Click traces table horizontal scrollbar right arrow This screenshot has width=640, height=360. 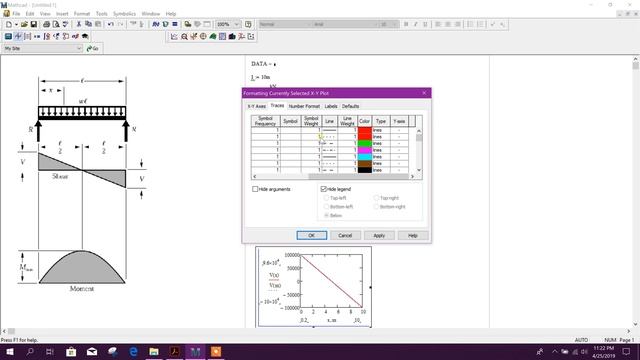[x=412, y=176]
